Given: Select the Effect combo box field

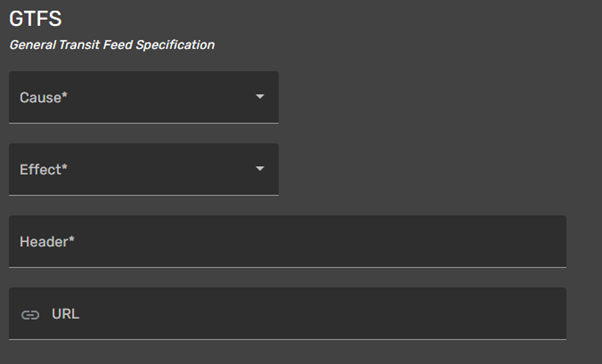Looking at the screenshot, I should 144,169.
